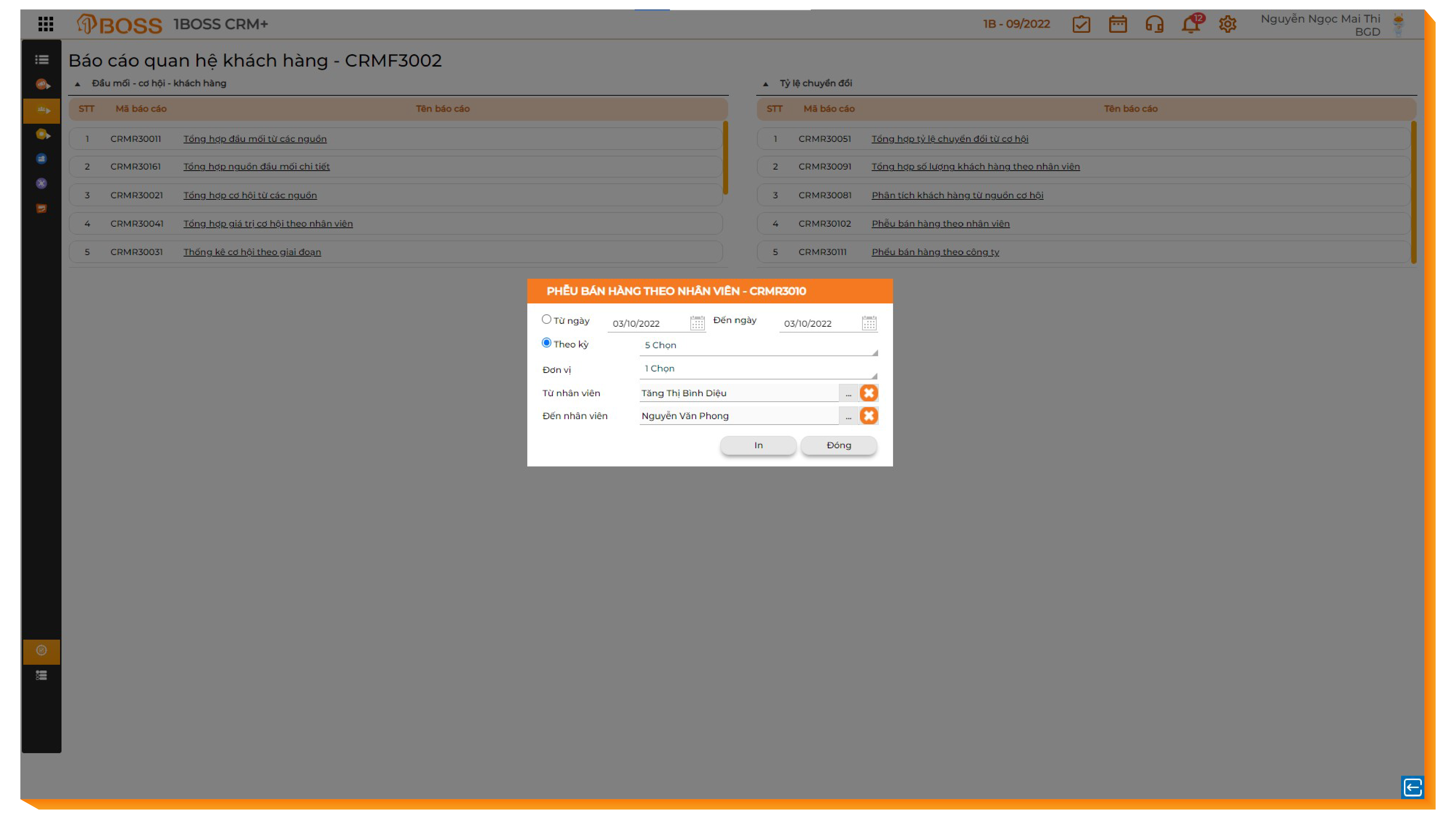Open Tổng hợp đầu mối từ các nguồn report
The width and height of the screenshot is (1456, 819).
(x=254, y=139)
